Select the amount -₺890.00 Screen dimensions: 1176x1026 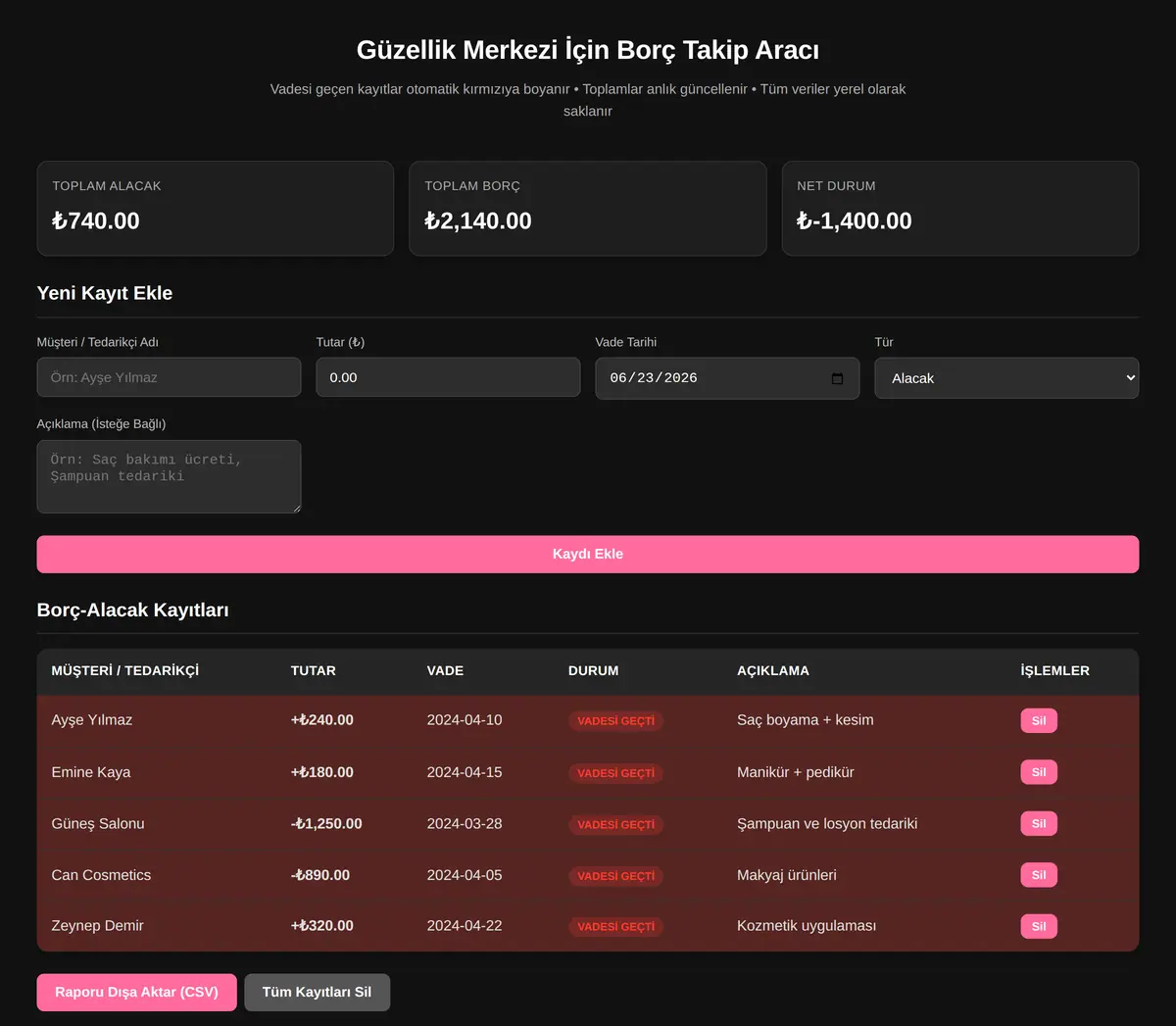coord(320,875)
